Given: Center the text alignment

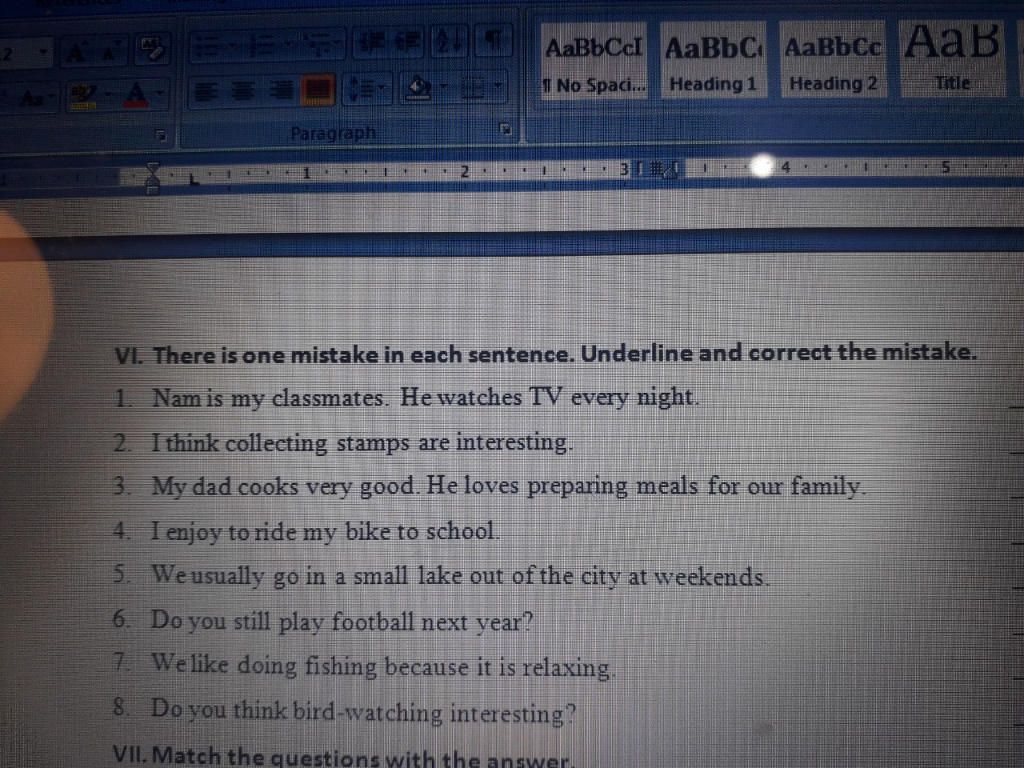Looking at the screenshot, I should point(244,91).
